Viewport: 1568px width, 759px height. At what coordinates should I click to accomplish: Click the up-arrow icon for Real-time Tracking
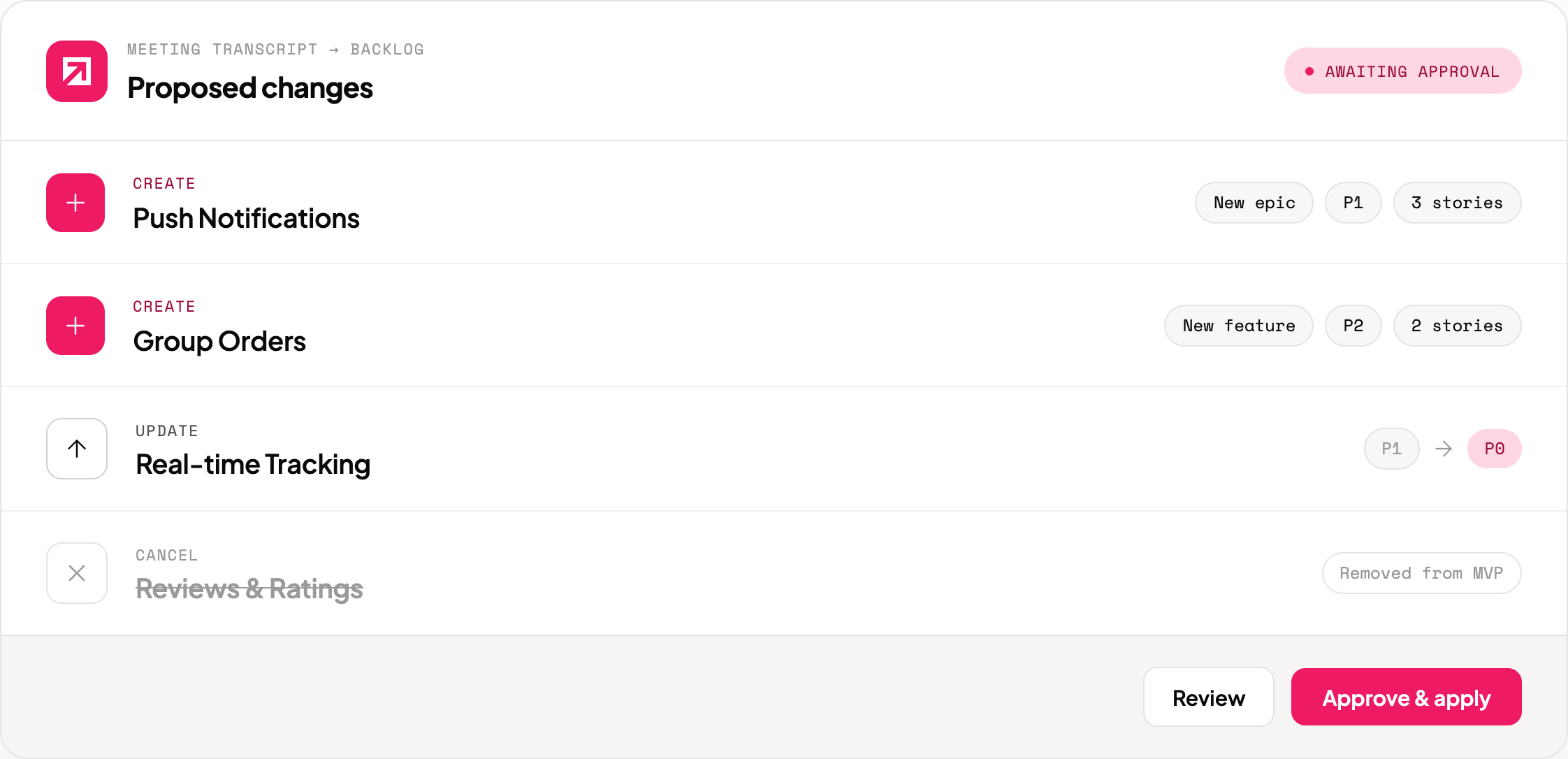coord(77,449)
